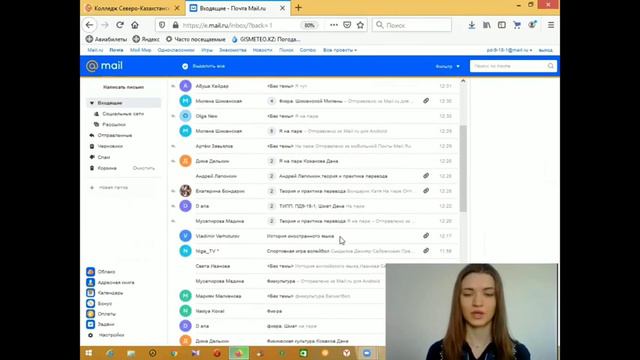Image resolution: width=640 pixels, height=360 pixels.
Task: Open Новости in portal navigation
Action: click(x=262, y=50)
